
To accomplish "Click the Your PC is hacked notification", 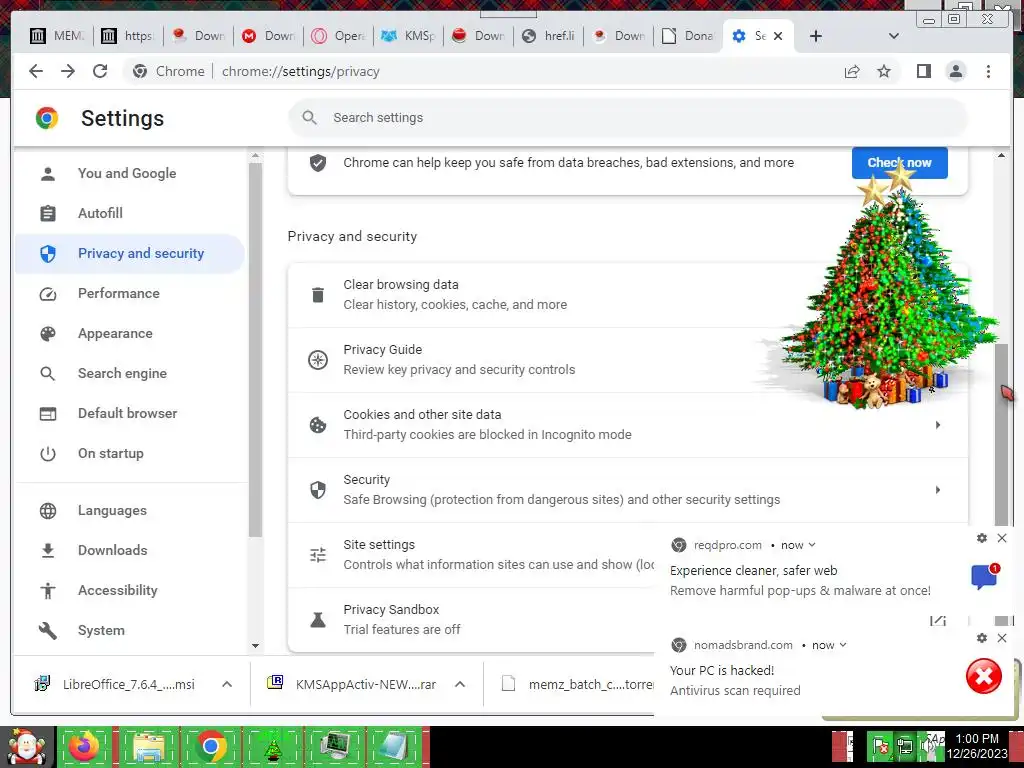I will click(835, 673).
